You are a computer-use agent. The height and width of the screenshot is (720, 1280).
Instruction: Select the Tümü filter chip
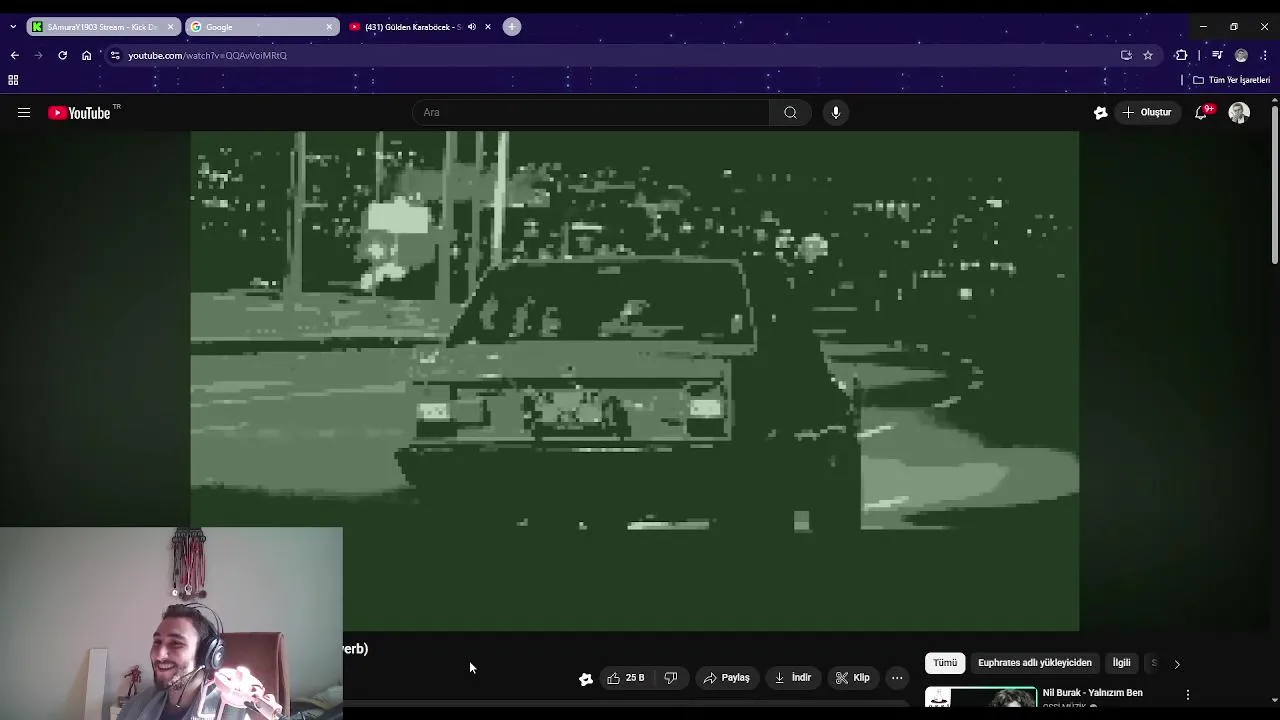(x=945, y=663)
